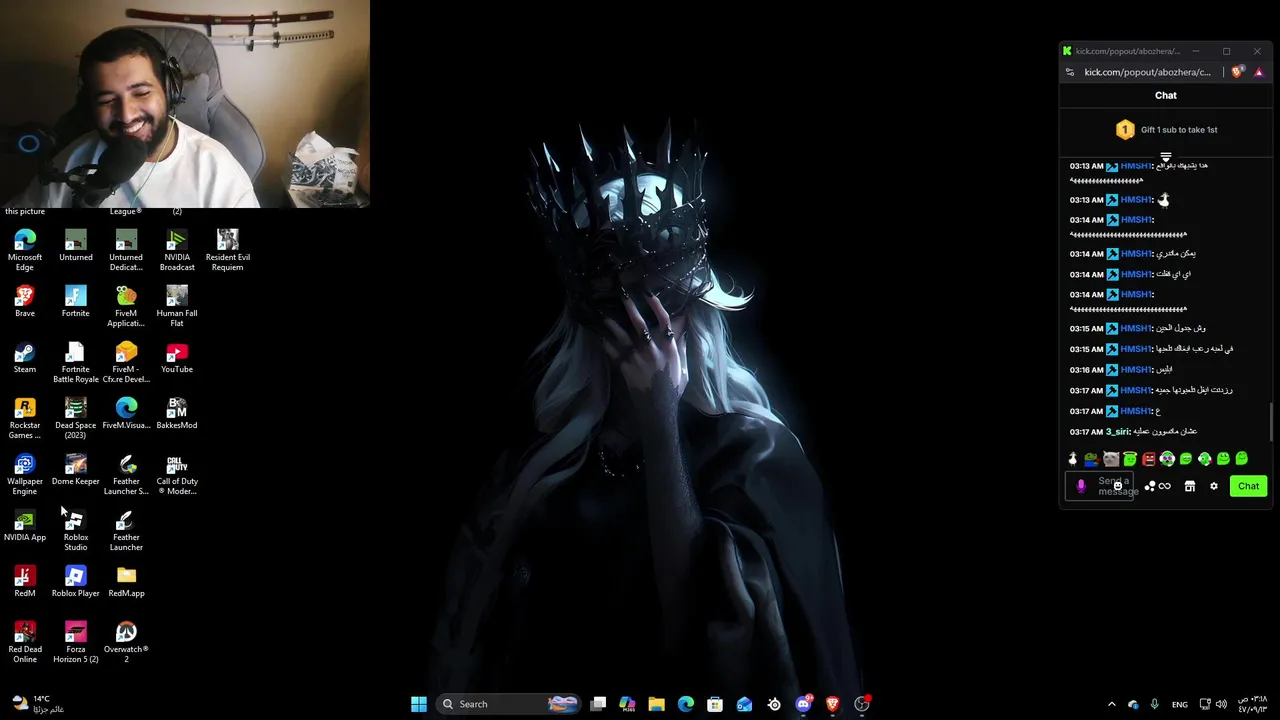Open the Roblox Studio shortcut
The image size is (1280, 720).
click(x=75, y=530)
